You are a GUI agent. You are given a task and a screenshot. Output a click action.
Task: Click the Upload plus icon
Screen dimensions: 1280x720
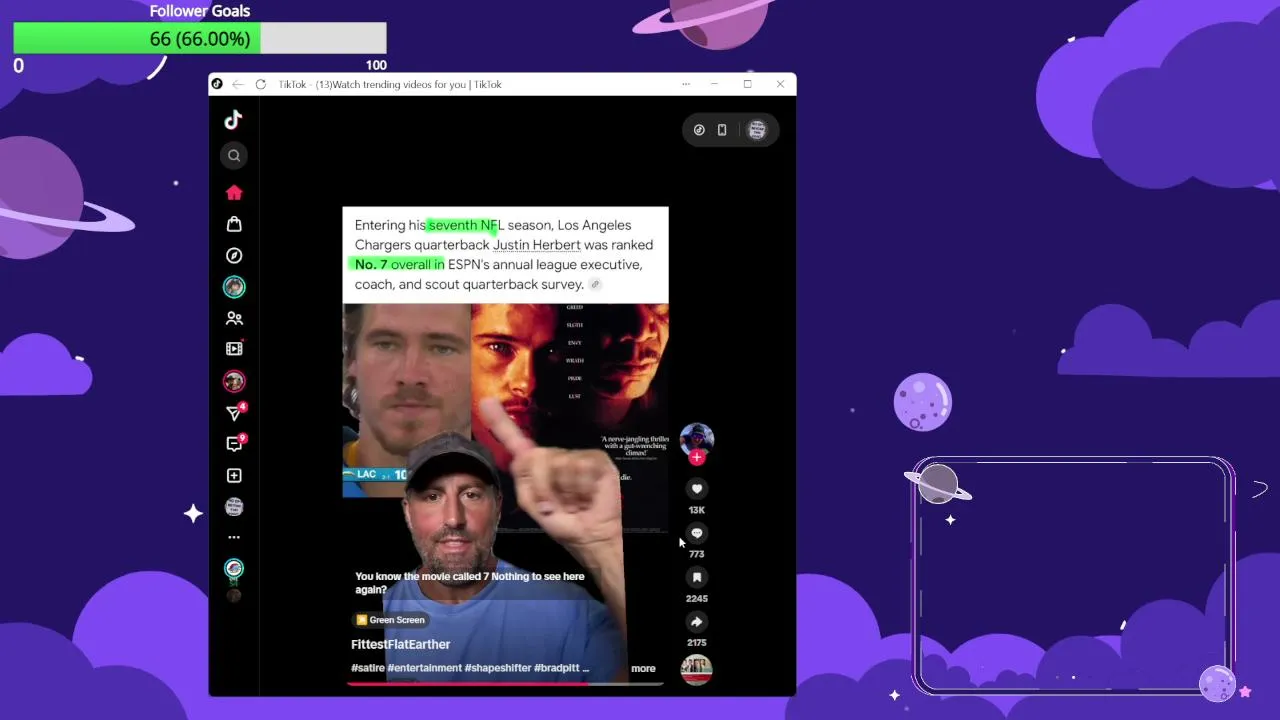pyautogui.click(x=234, y=475)
